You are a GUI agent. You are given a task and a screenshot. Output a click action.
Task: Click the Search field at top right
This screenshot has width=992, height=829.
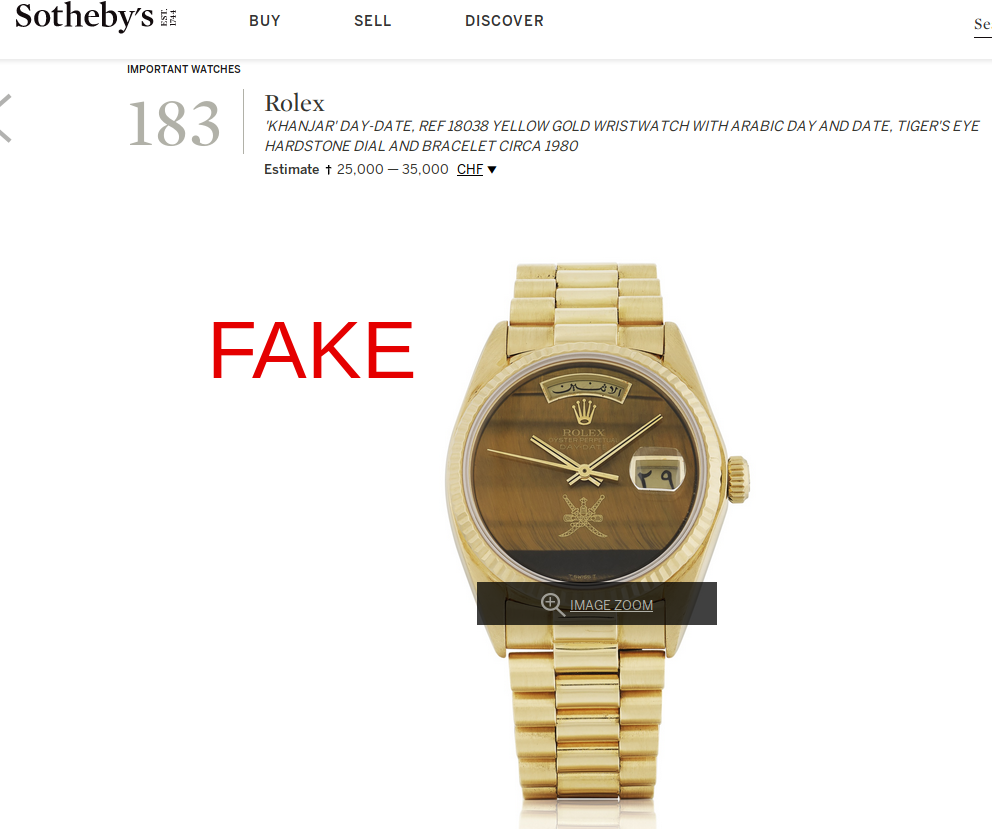pos(983,25)
